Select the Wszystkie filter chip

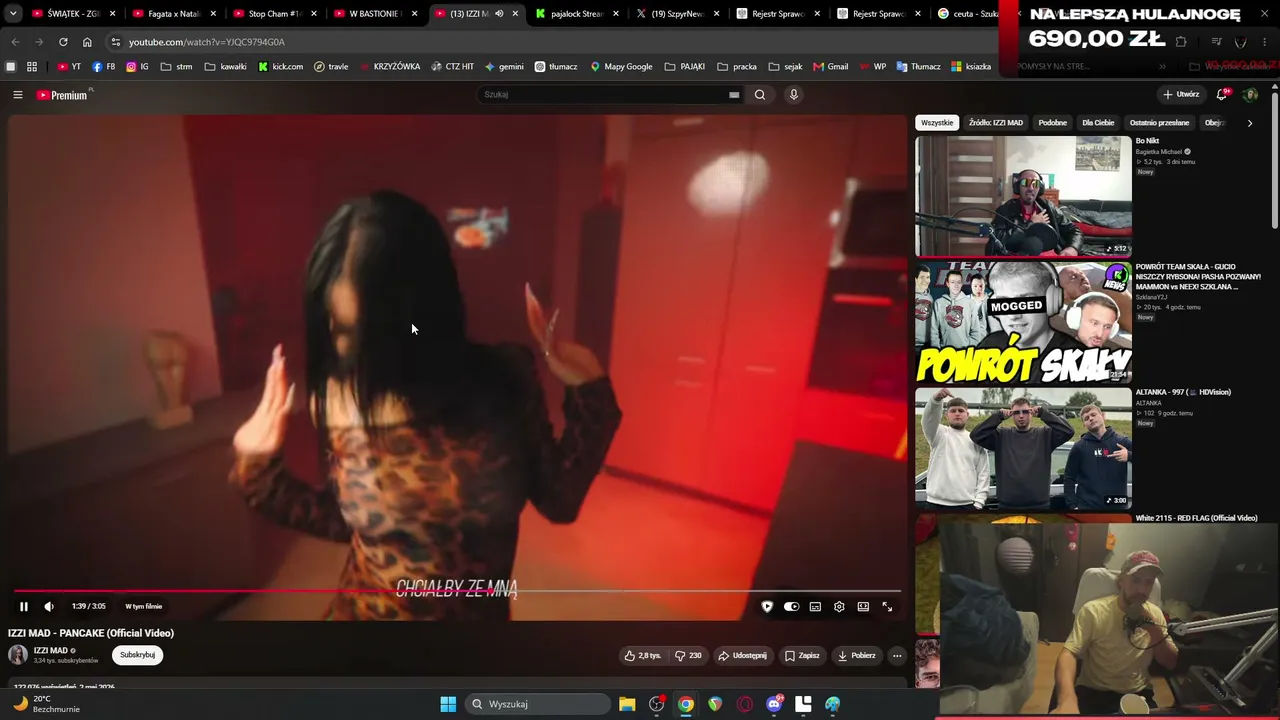pos(937,123)
